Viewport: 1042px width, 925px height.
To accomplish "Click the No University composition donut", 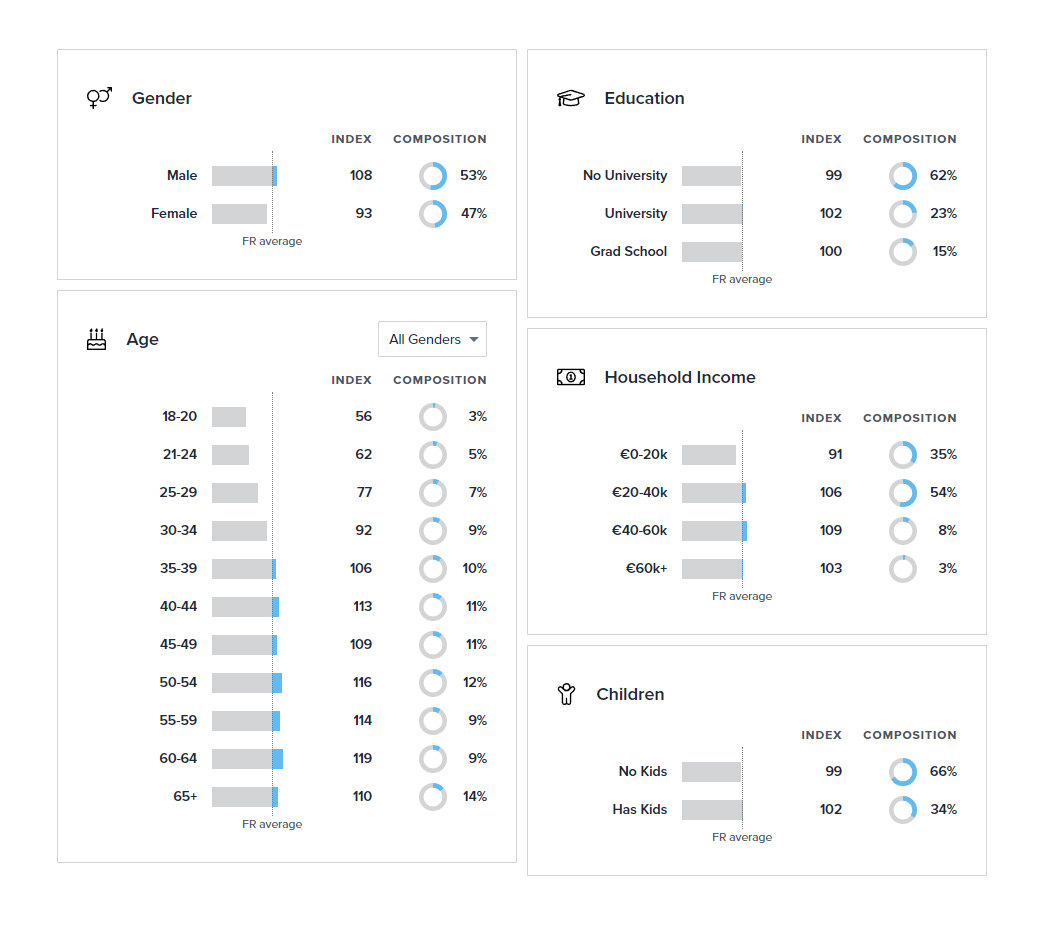I will click(903, 176).
